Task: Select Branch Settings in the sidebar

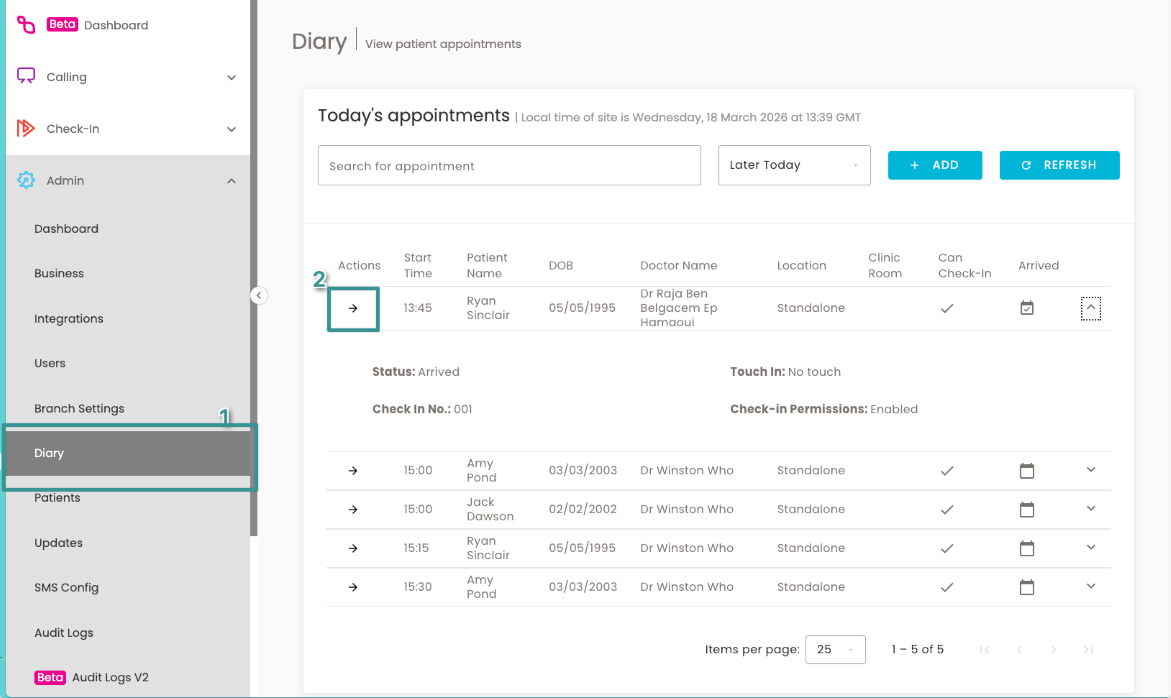Action: [x=79, y=408]
